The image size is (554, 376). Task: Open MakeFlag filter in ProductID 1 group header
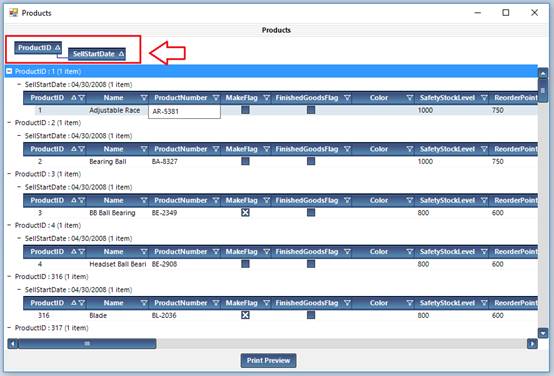(x=267, y=98)
